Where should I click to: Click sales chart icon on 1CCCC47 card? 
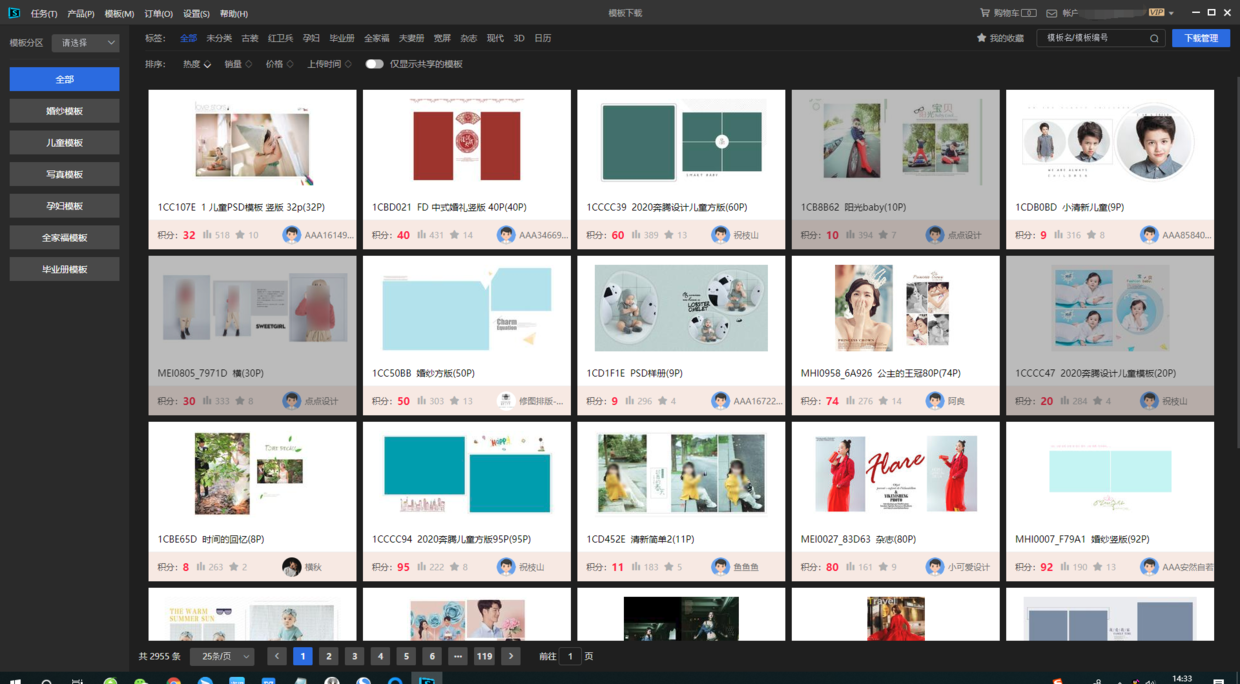pos(1065,401)
